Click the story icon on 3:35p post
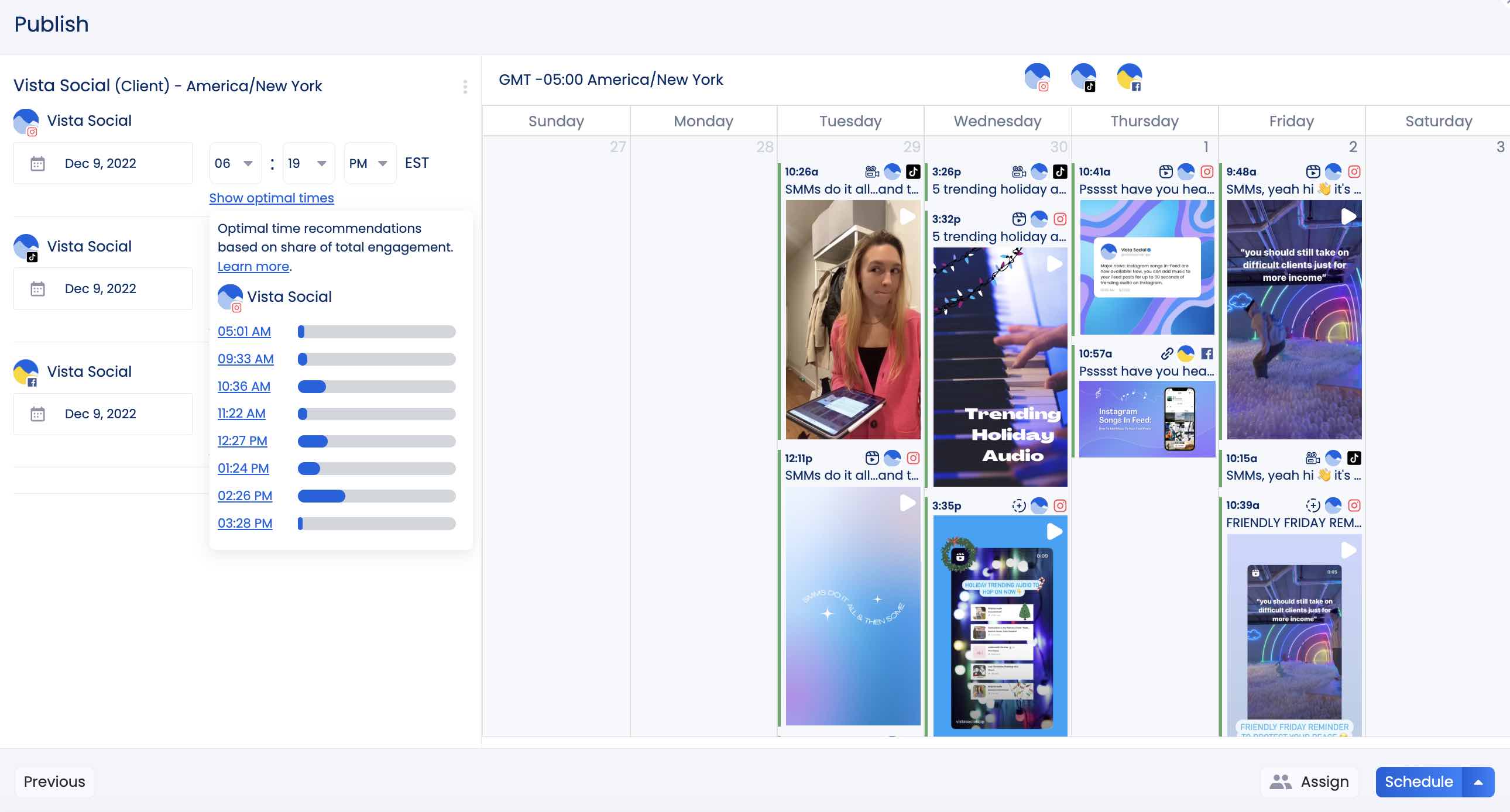The width and height of the screenshot is (1510, 812). (1019, 505)
